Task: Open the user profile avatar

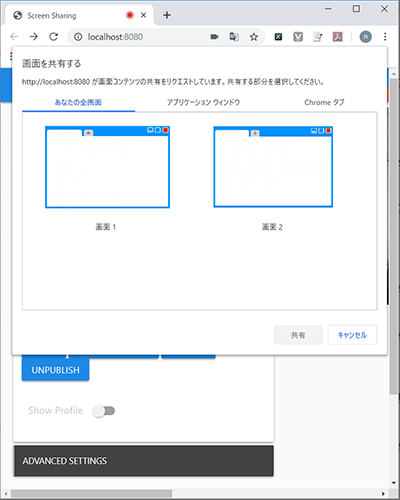Action: [x=365, y=37]
